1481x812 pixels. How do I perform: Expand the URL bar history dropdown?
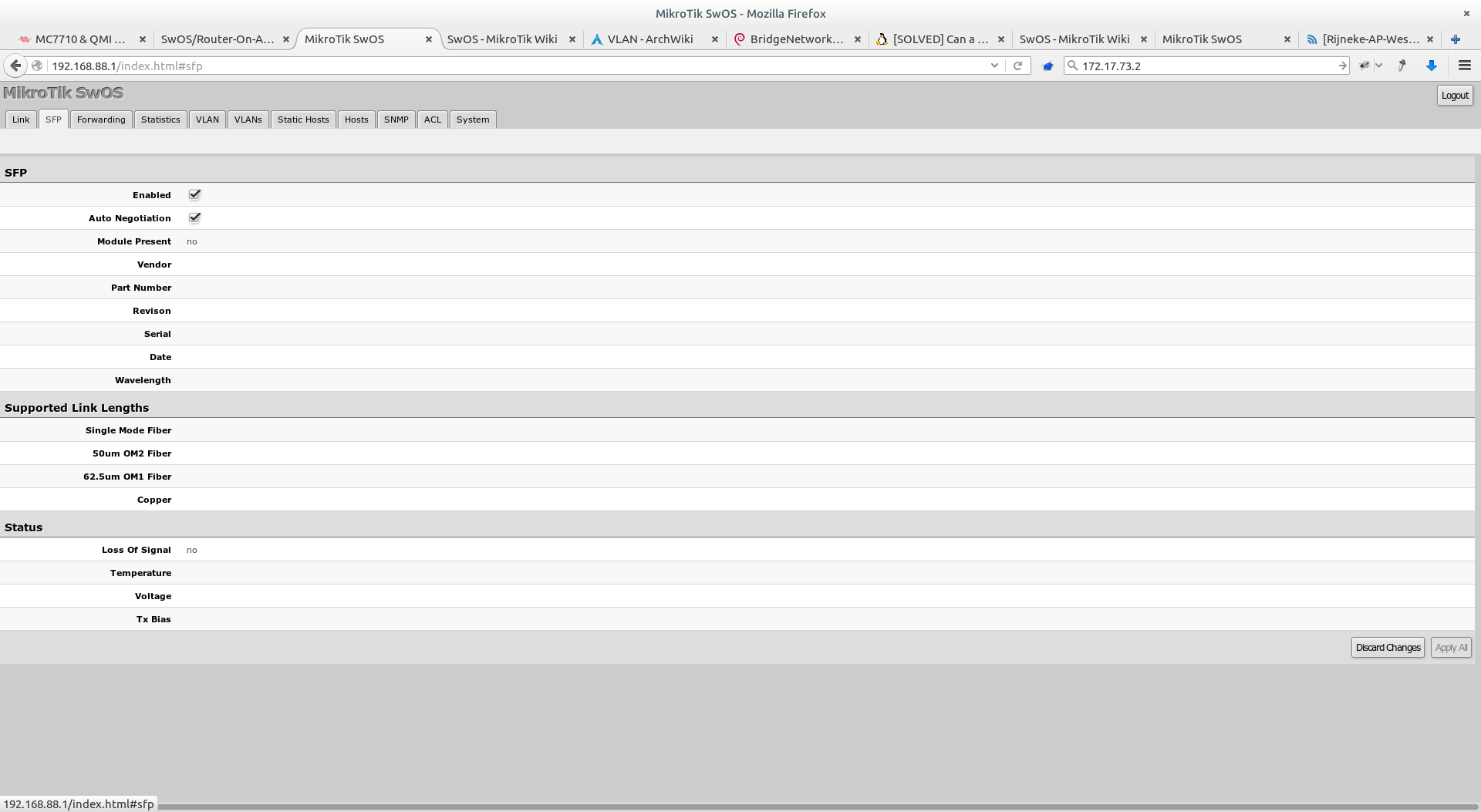pyautogui.click(x=994, y=66)
